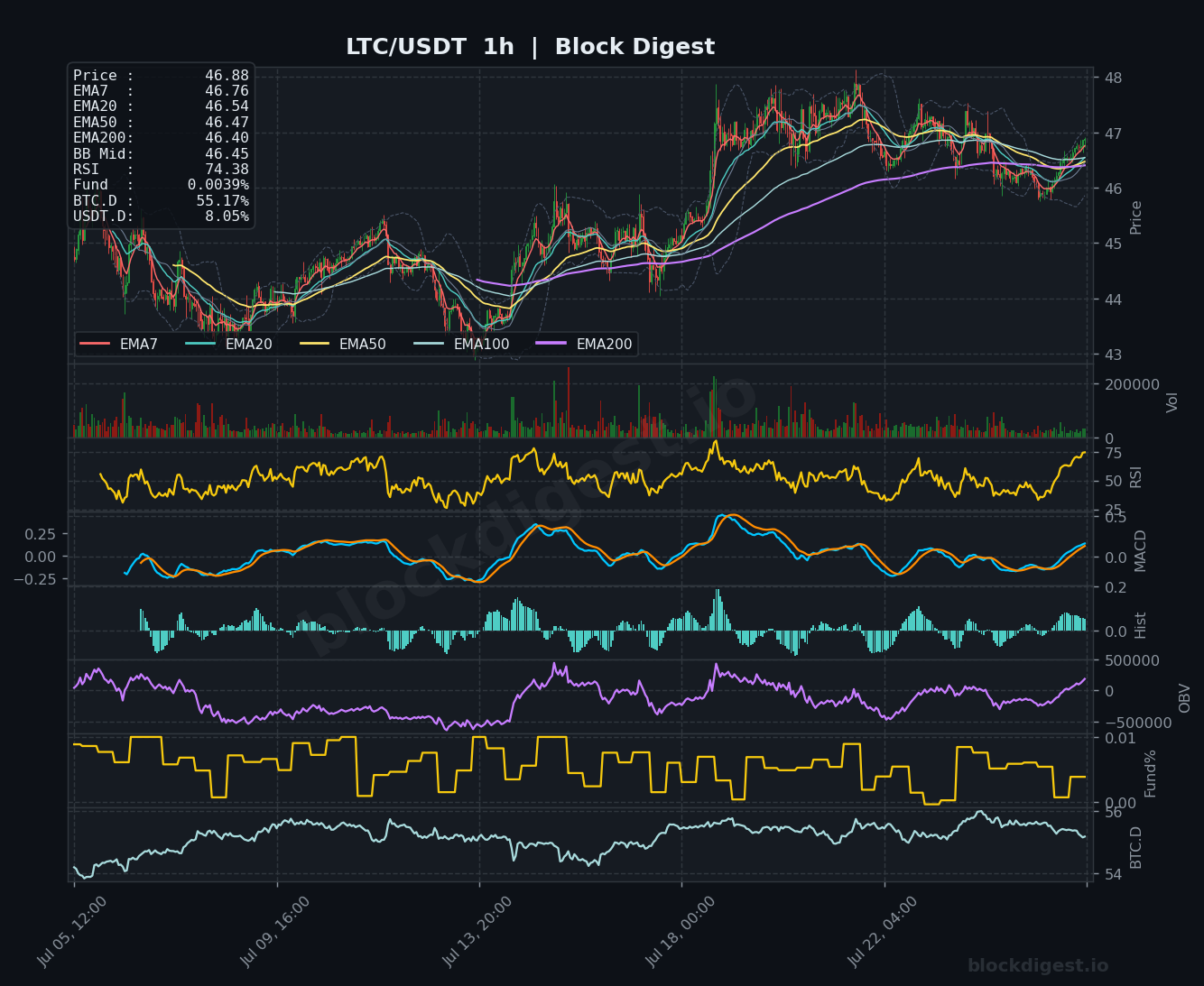Click the Hist axis label

tap(1141, 625)
